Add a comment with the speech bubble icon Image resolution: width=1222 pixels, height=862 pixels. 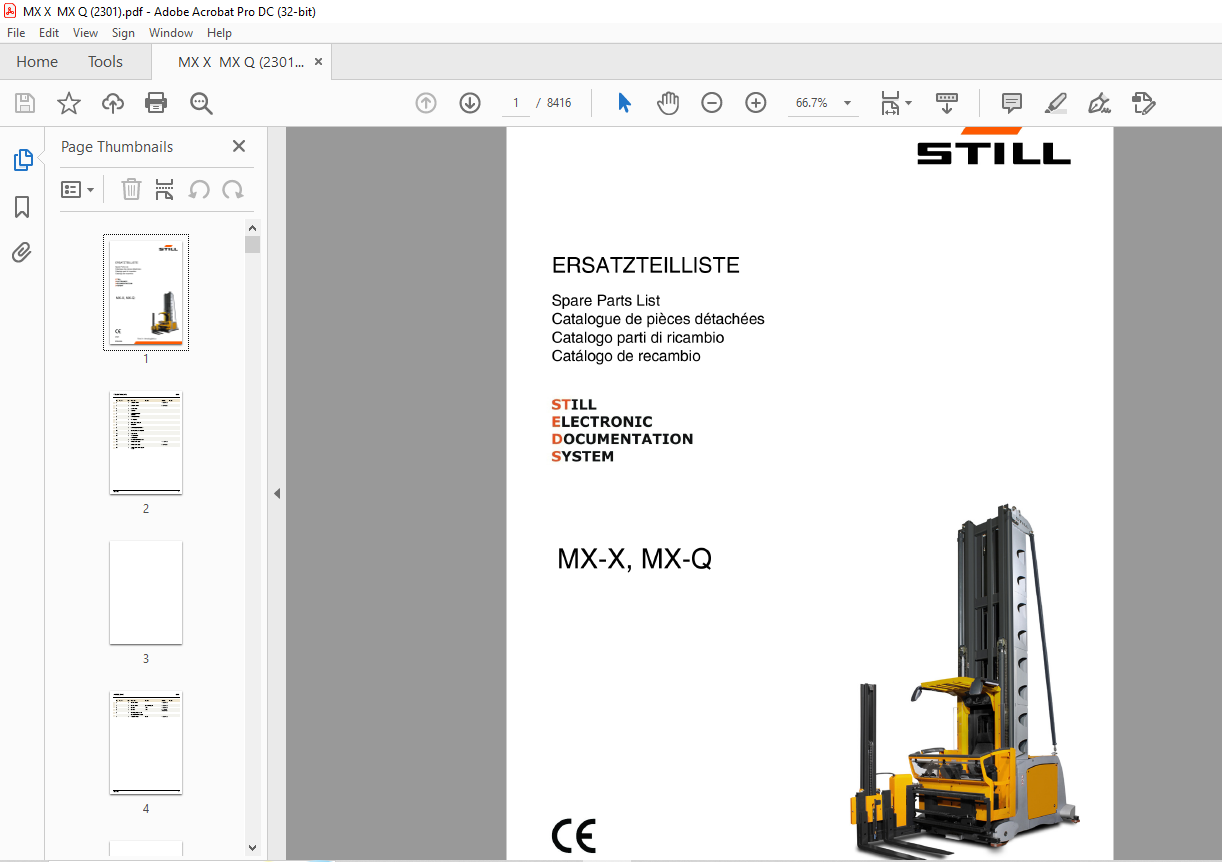(x=1012, y=103)
